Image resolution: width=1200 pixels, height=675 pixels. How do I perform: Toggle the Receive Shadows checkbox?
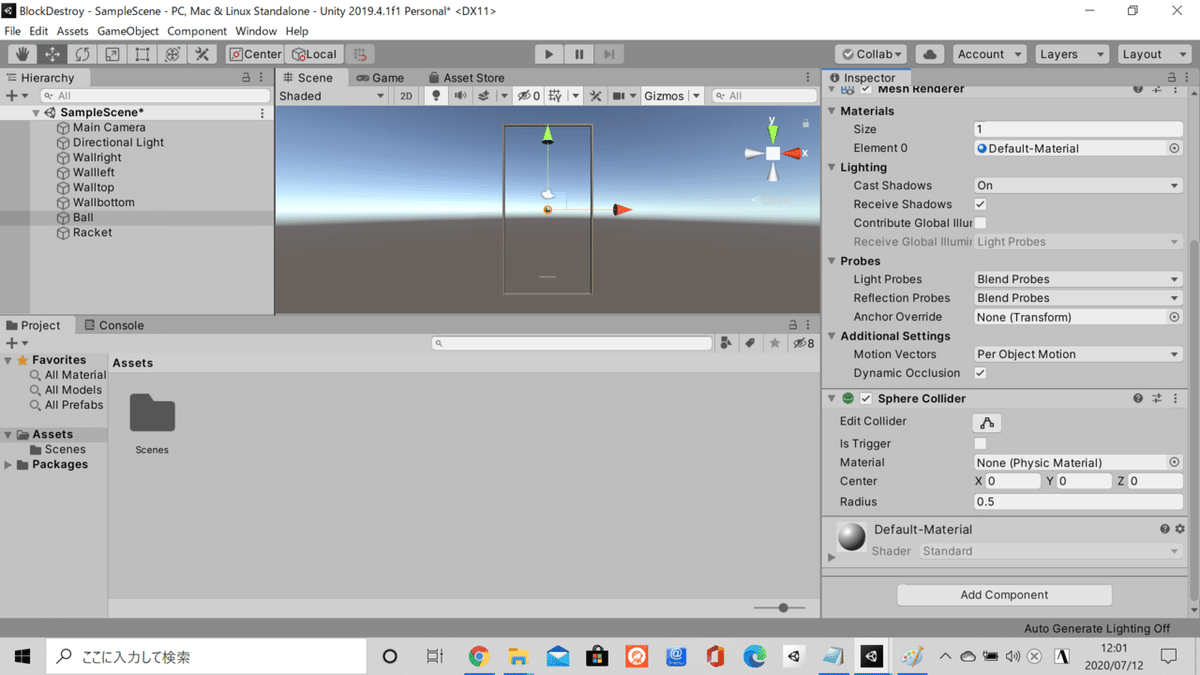coord(980,204)
